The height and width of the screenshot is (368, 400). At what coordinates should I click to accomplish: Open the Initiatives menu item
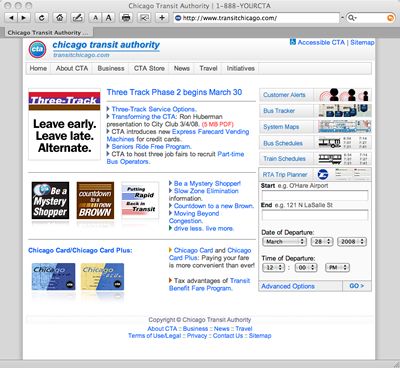[241, 68]
